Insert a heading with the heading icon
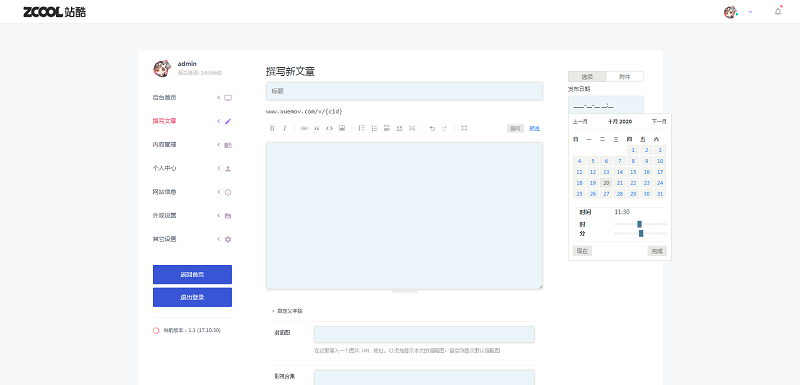 tap(387, 128)
